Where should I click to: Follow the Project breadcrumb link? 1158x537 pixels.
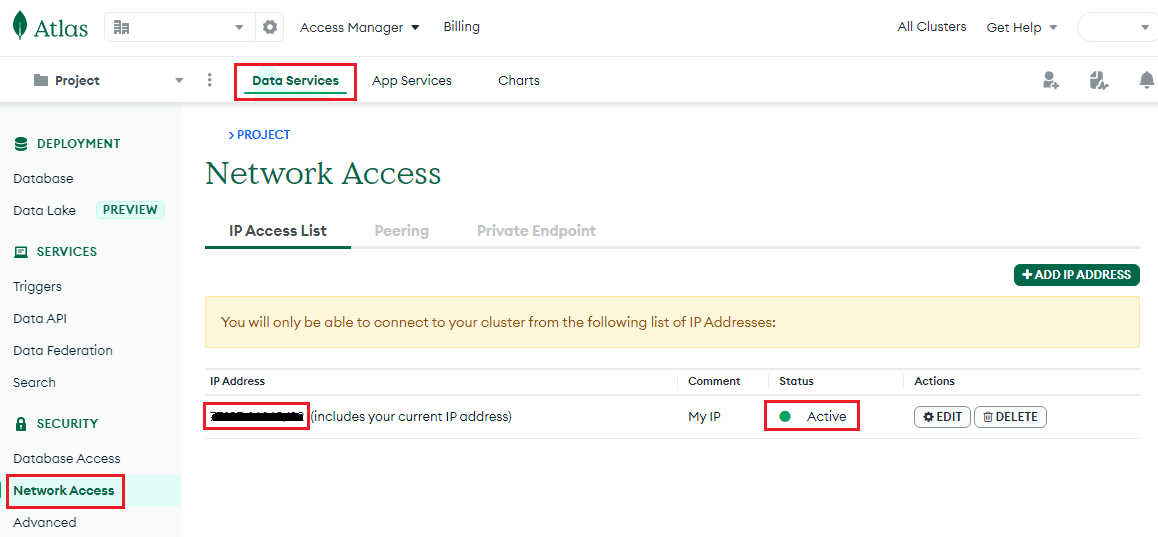pos(262,134)
